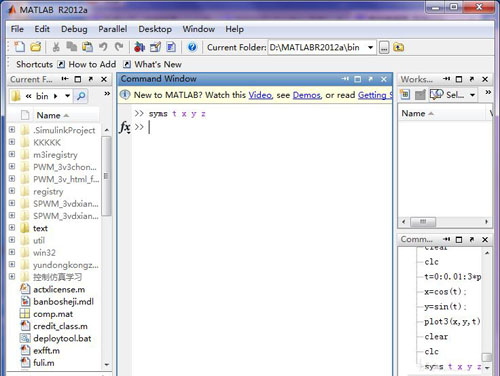Image resolution: width=500 pixels, height=376 pixels.
Task: Undo the last action in toolbar
Action: pos(103,47)
